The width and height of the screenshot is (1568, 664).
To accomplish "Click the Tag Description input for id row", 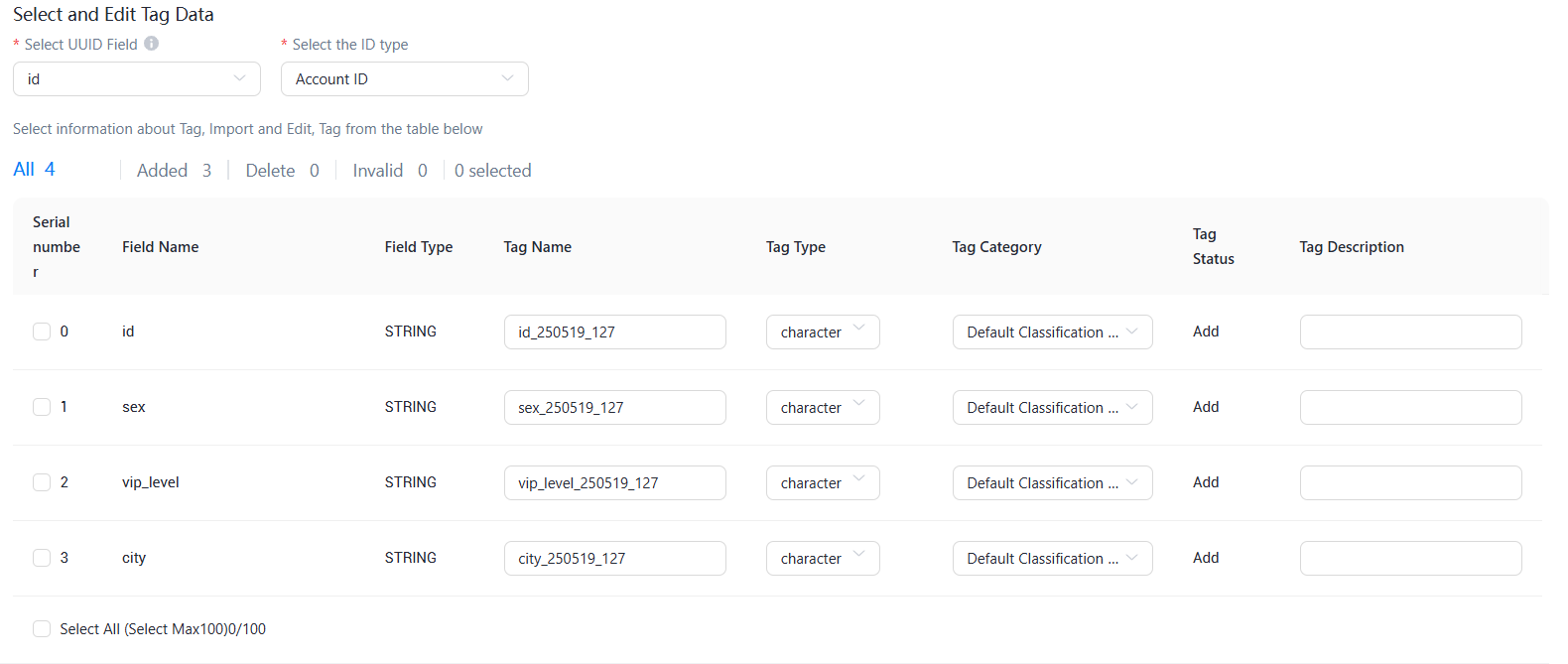I will pos(1410,332).
